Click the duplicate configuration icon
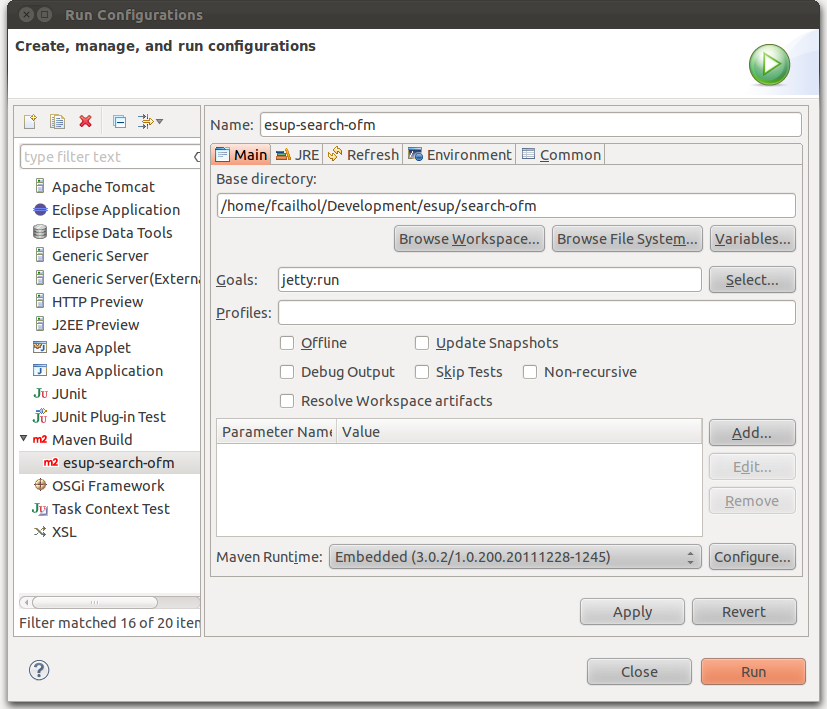The width and height of the screenshot is (827, 709). tap(57, 121)
